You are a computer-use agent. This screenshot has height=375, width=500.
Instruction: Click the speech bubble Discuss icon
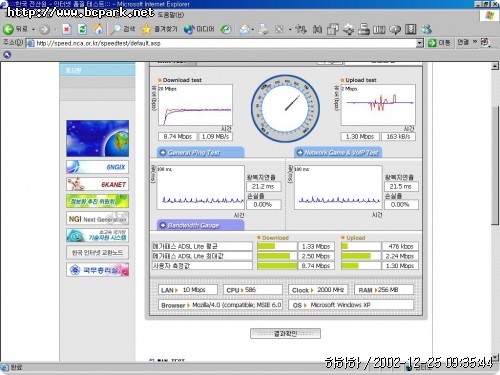pos(395,29)
